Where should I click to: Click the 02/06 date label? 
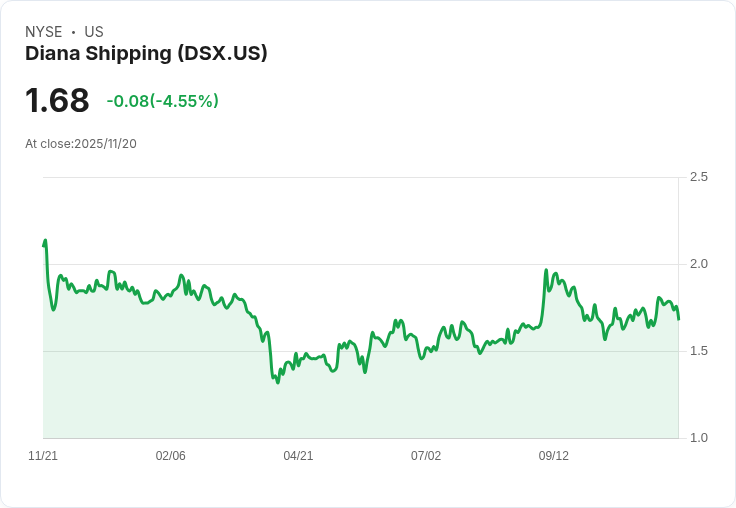(171, 456)
